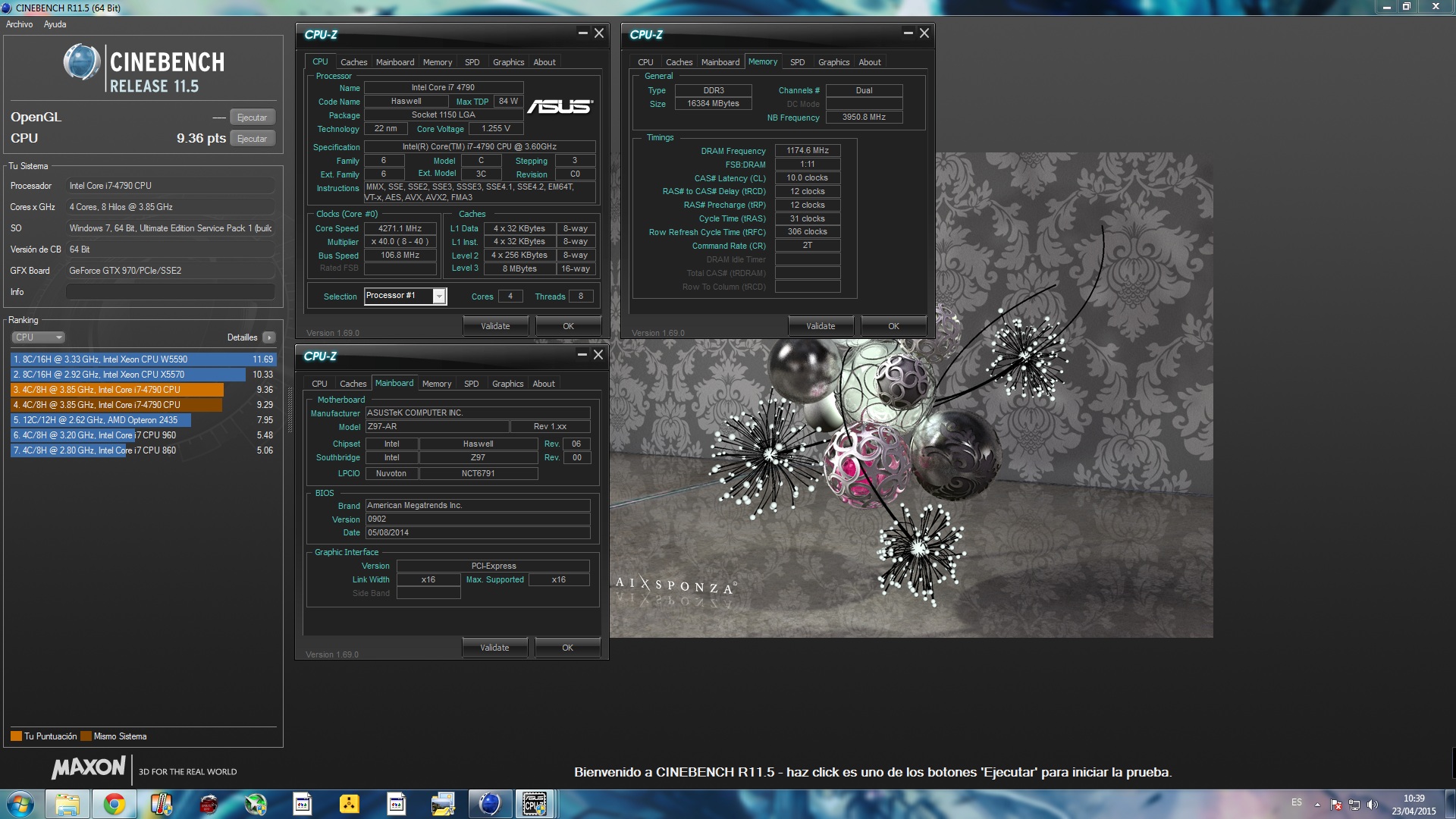
Task: Click the Mismo Sistema brown legend swatch
Action: click(86, 736)
